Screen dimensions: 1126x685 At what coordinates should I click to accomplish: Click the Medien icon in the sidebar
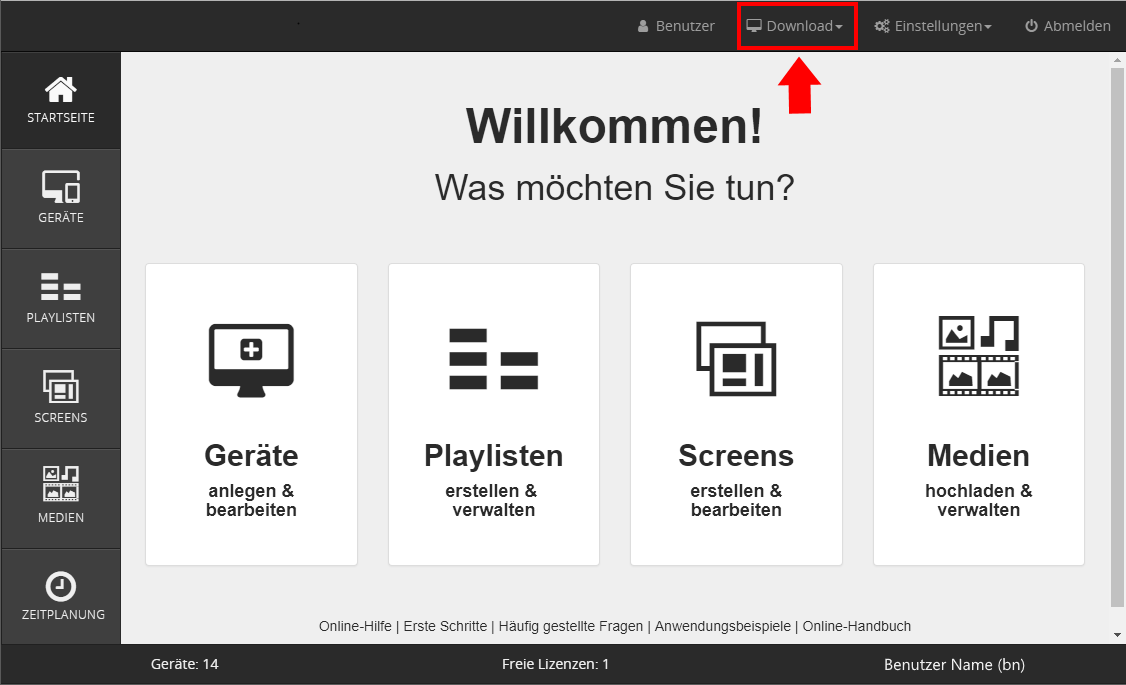61,484
